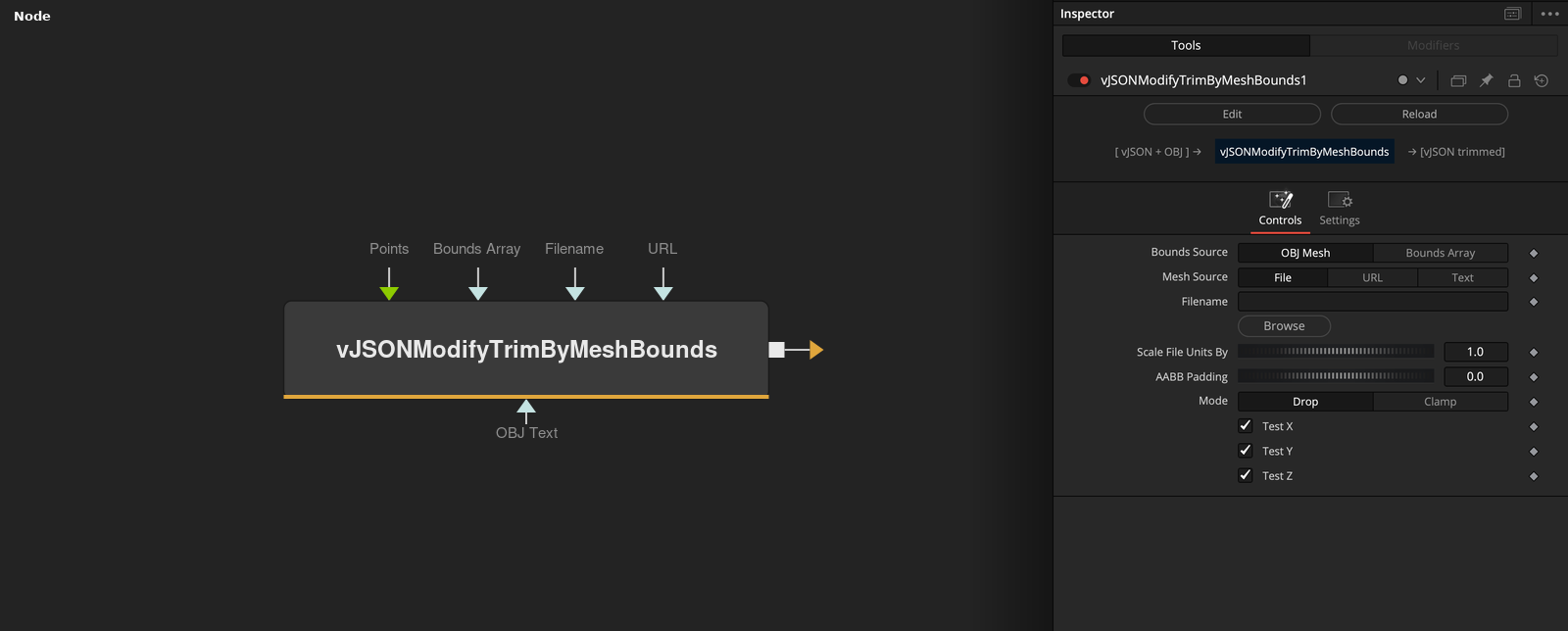The image size is (1568, 631).
Task: Toggle the red enable switch for vJSONModifyTrimByMeshBounds1
Action: 1079,80
